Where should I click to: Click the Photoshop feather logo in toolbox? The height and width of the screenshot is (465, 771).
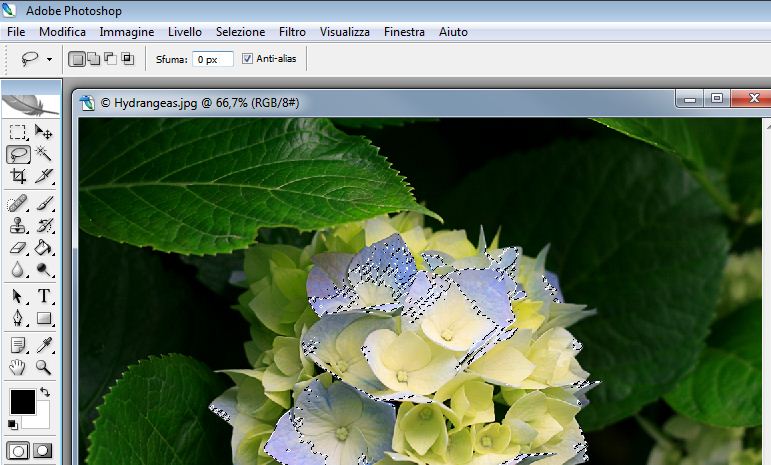(x=31, y=105)
